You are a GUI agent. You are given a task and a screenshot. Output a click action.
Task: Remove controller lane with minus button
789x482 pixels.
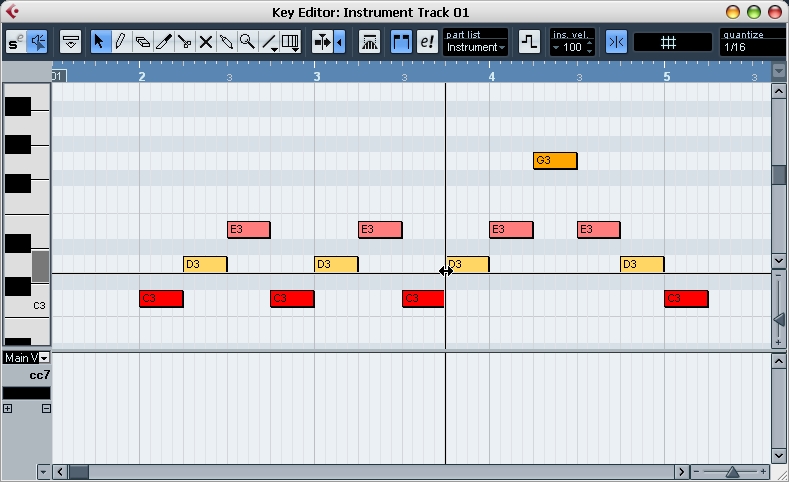(x=46, y=409)
